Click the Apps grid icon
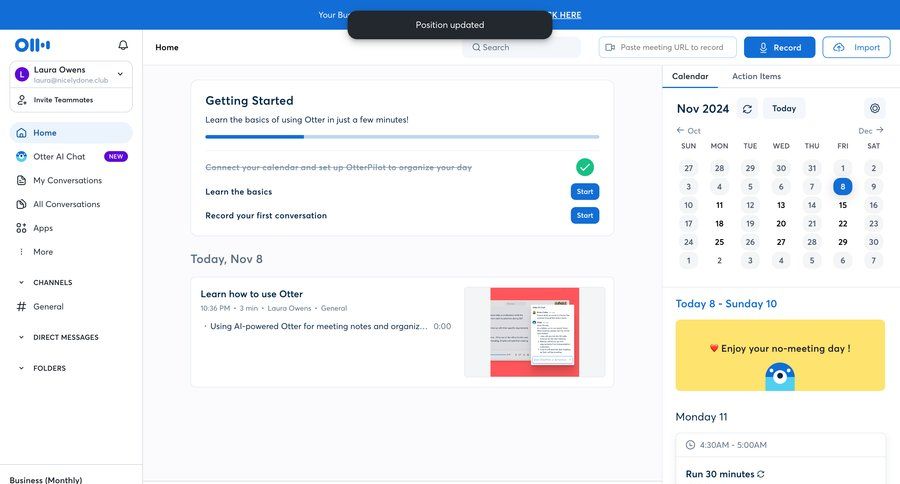The width and height of the screenshot is (900, 484). [x=21, y=228]
